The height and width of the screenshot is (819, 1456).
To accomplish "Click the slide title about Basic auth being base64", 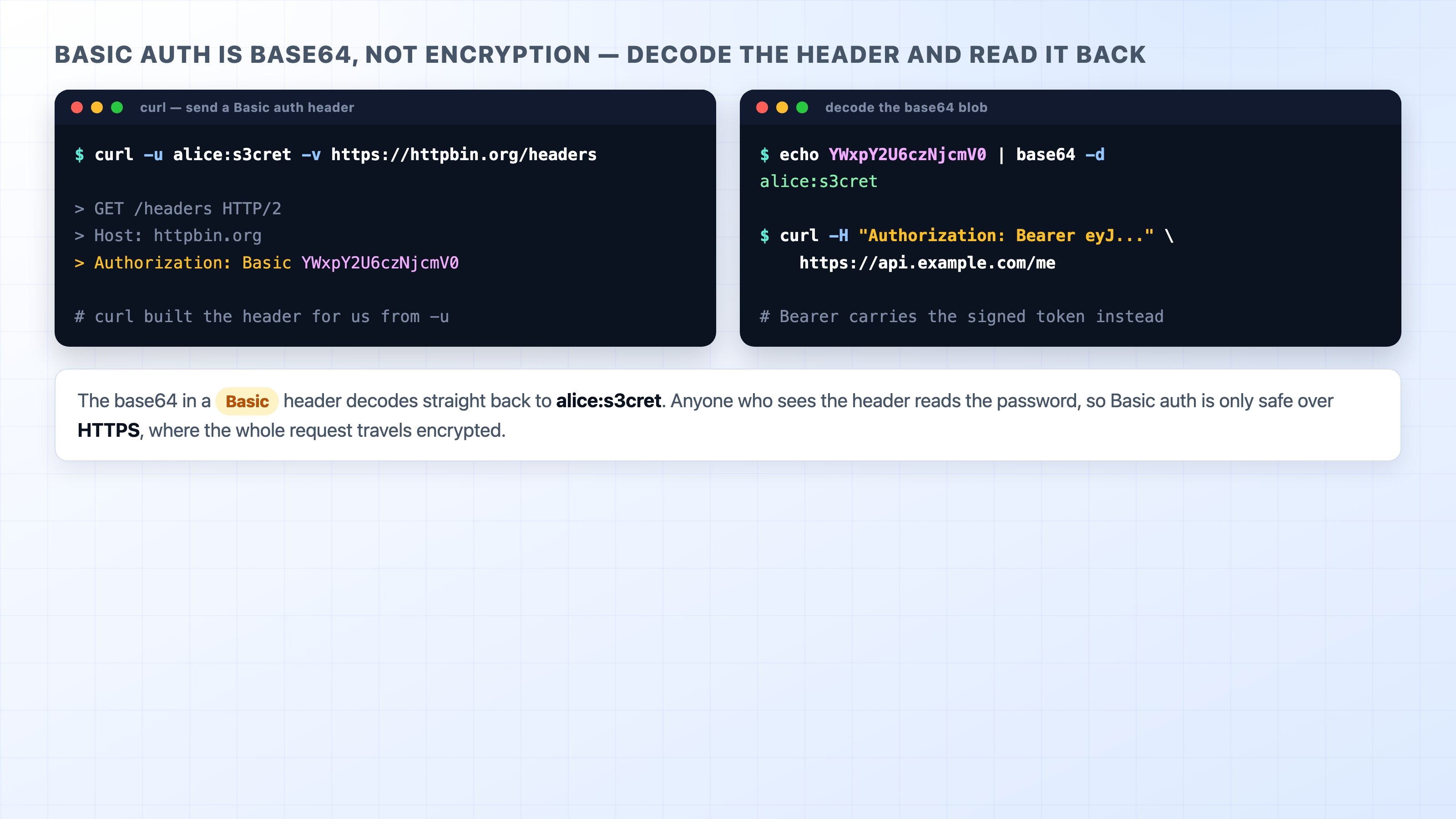I will (600, 55).
